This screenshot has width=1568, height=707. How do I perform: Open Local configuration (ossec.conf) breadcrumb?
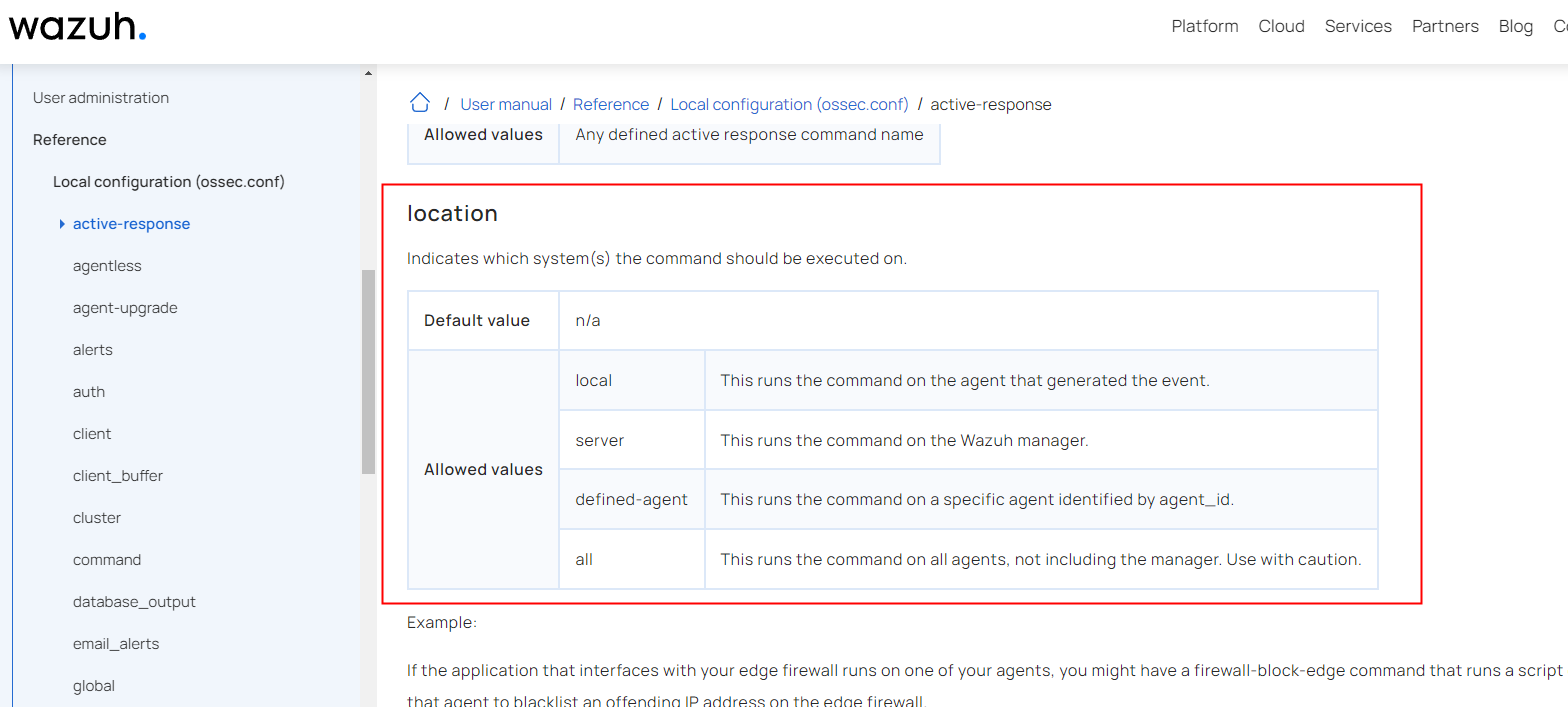(789, 104)
